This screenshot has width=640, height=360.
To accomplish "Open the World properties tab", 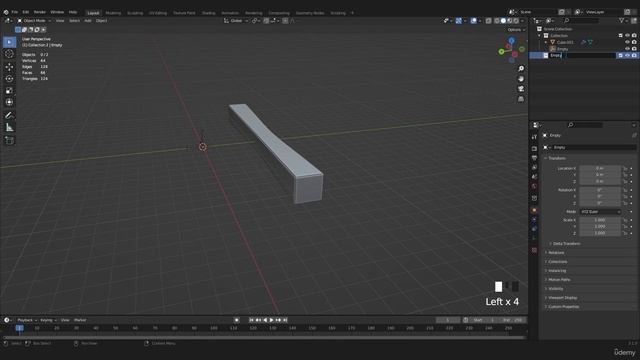I will 534,186.
